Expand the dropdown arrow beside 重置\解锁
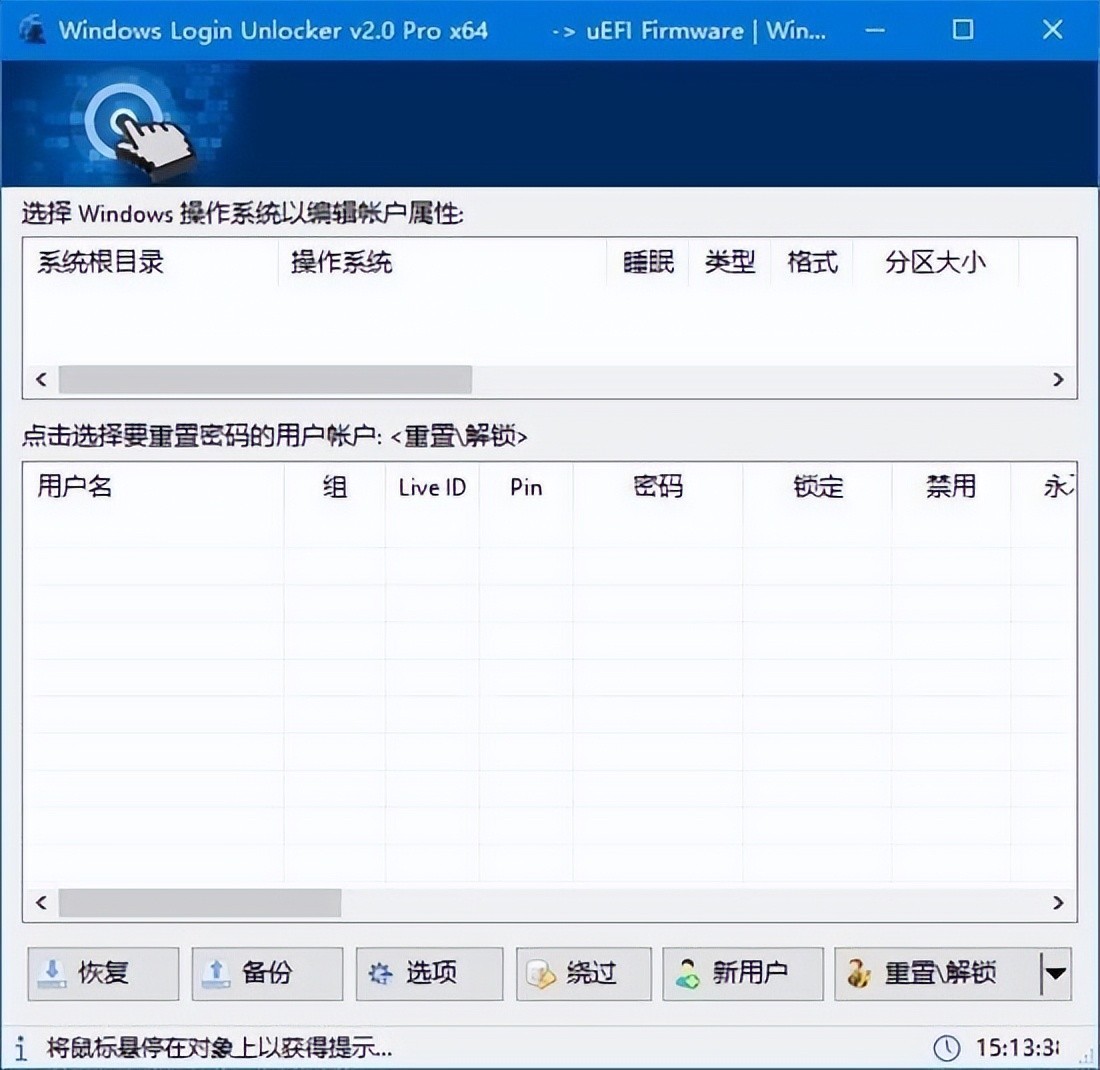This screenshot has width=1100, height=1070. [1056, 973]
